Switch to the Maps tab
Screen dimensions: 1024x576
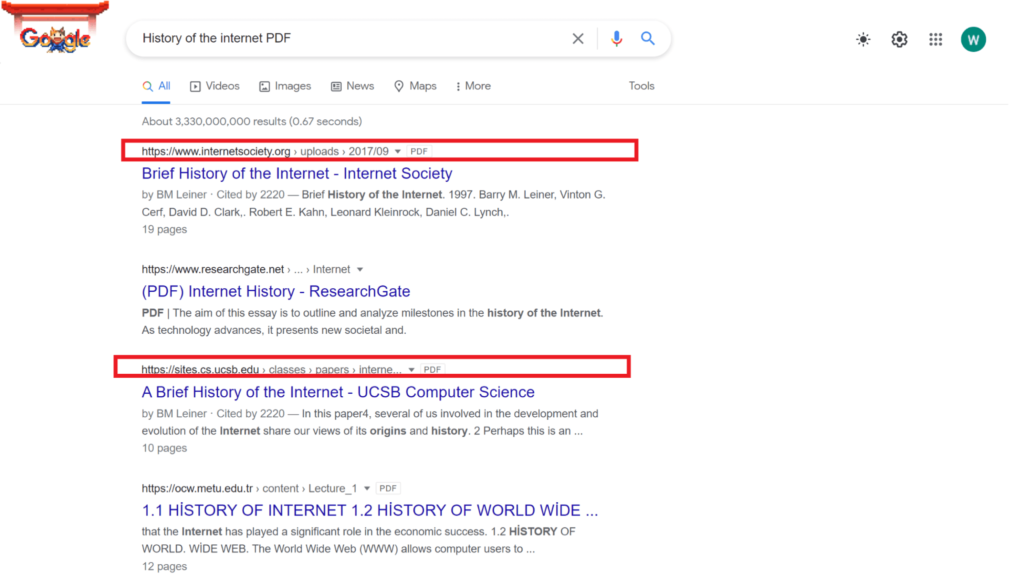pos(415,86)
